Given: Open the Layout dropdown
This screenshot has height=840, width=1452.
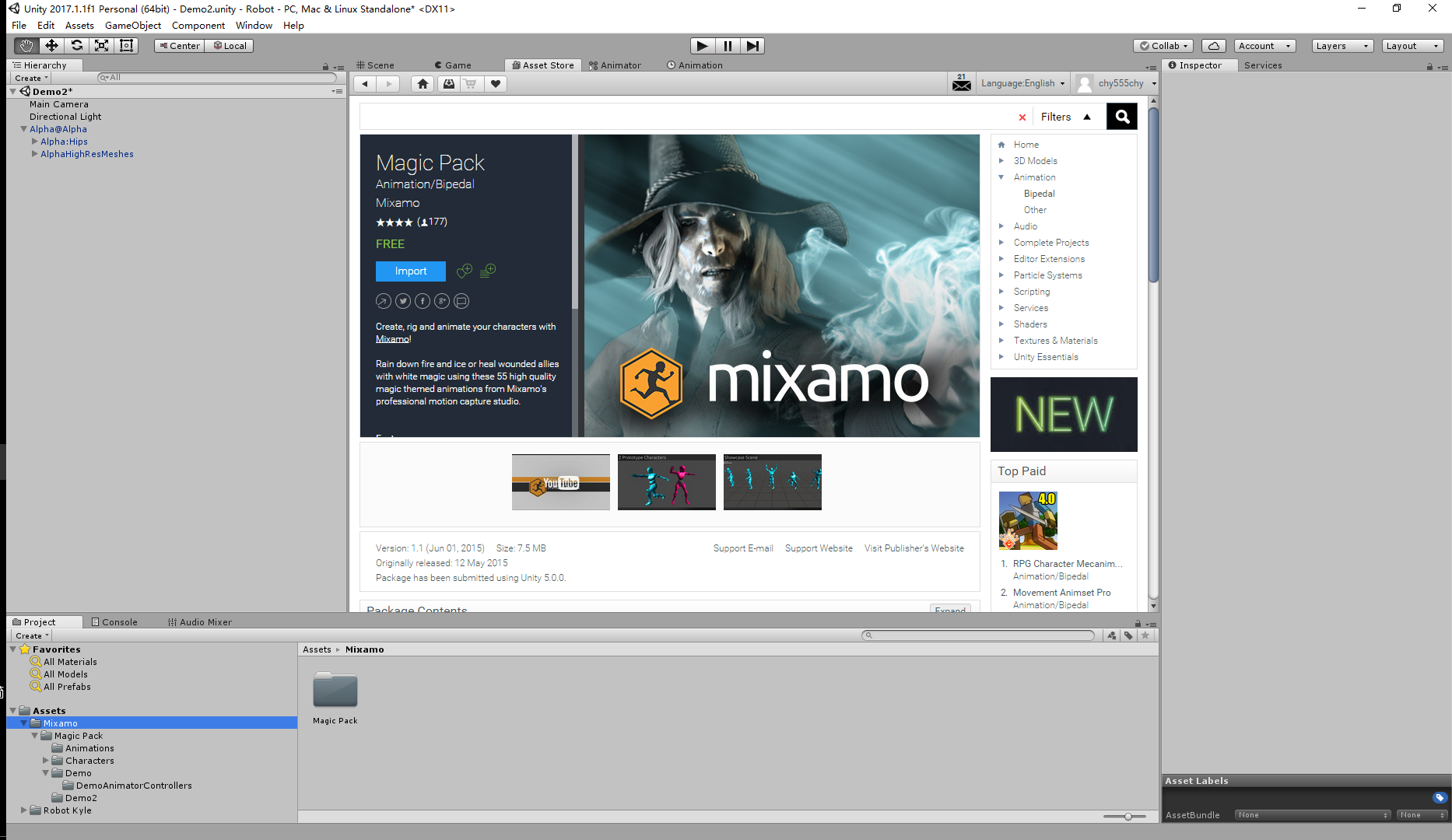Looking at the screenshot, I should 1413,46.
